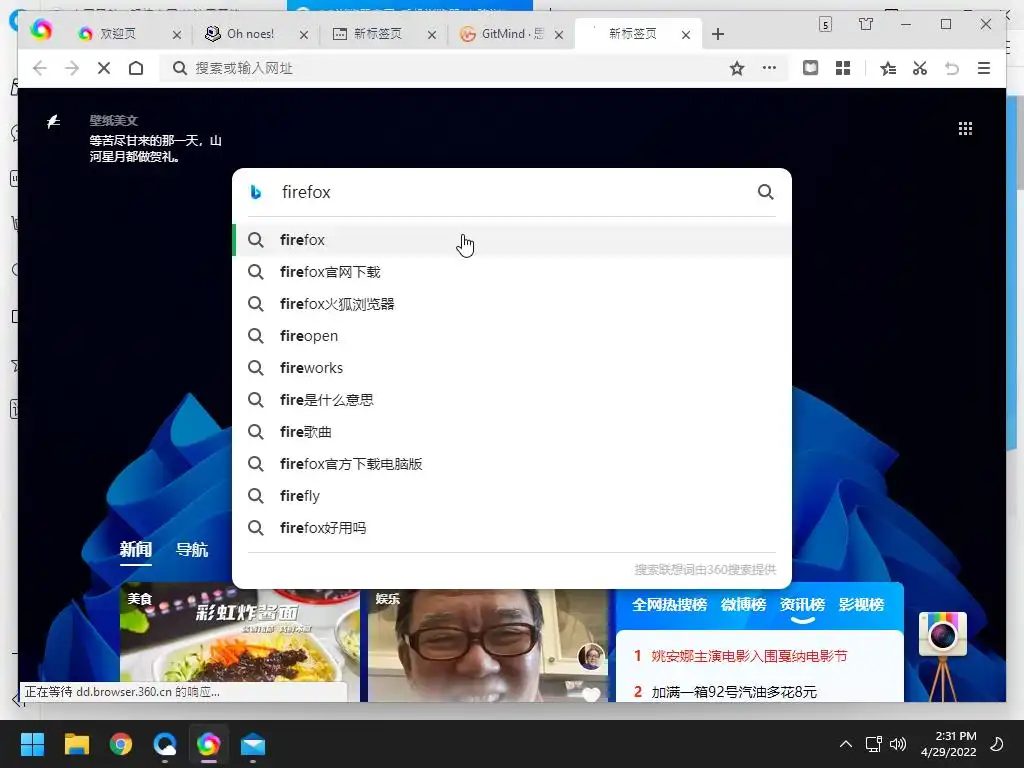Choose suggestion fire是什么意思

coord(512,400)
